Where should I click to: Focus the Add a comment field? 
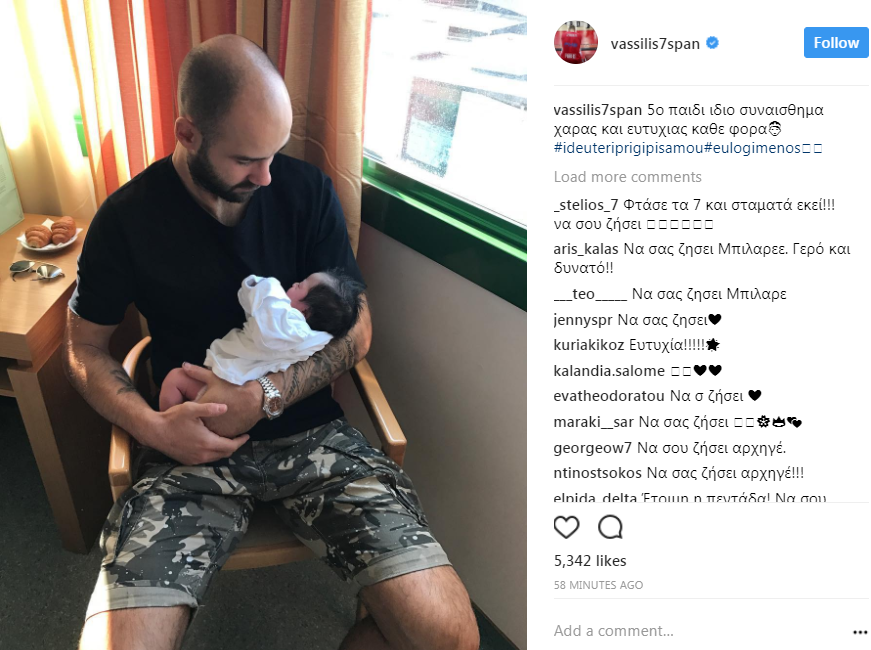700,631
